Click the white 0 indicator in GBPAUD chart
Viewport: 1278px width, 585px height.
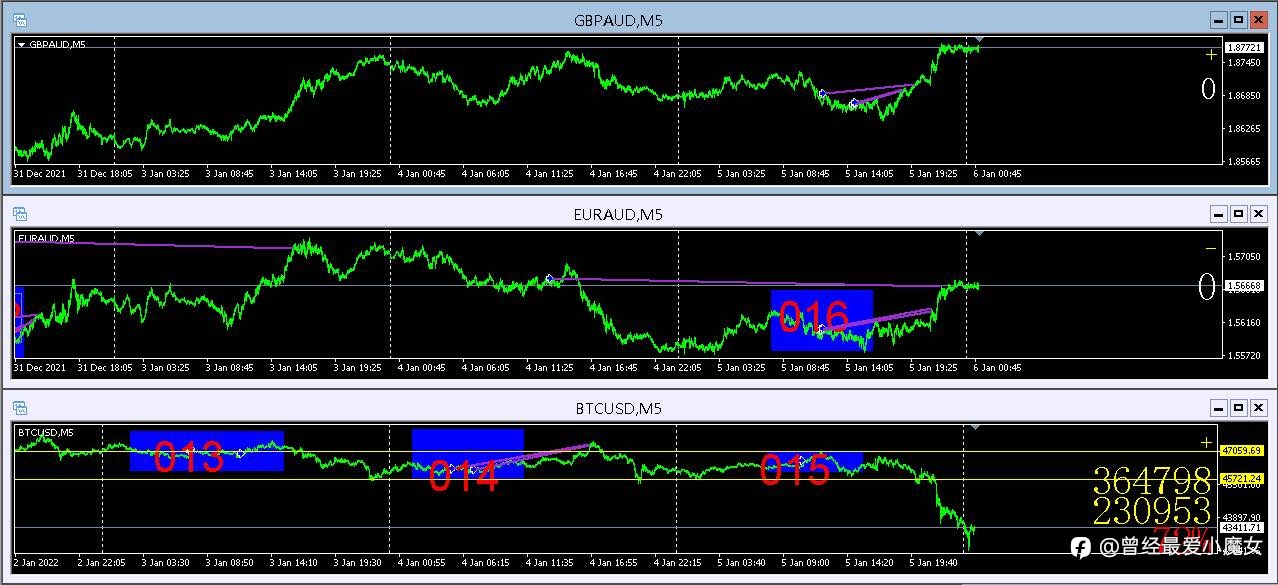click(x=1208, y=90)
